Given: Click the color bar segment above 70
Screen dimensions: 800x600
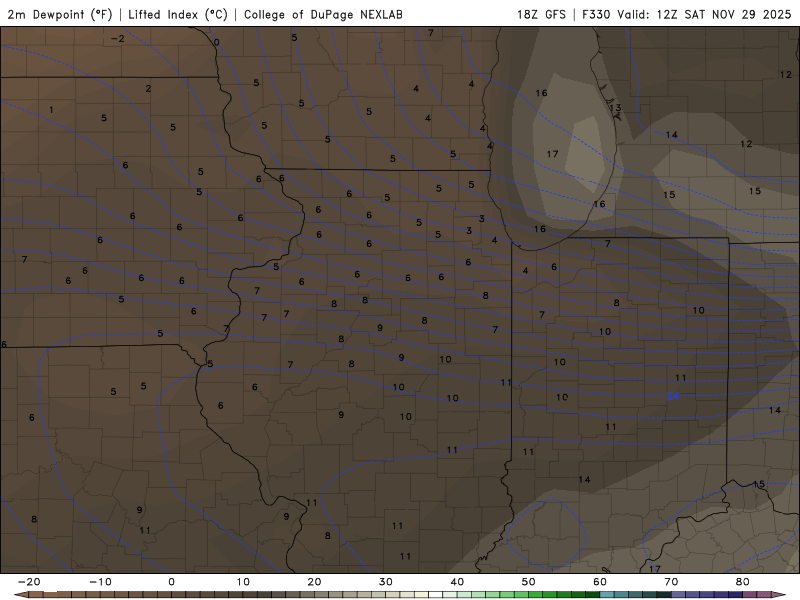Looking at the screenshot, I should point(679,595).
